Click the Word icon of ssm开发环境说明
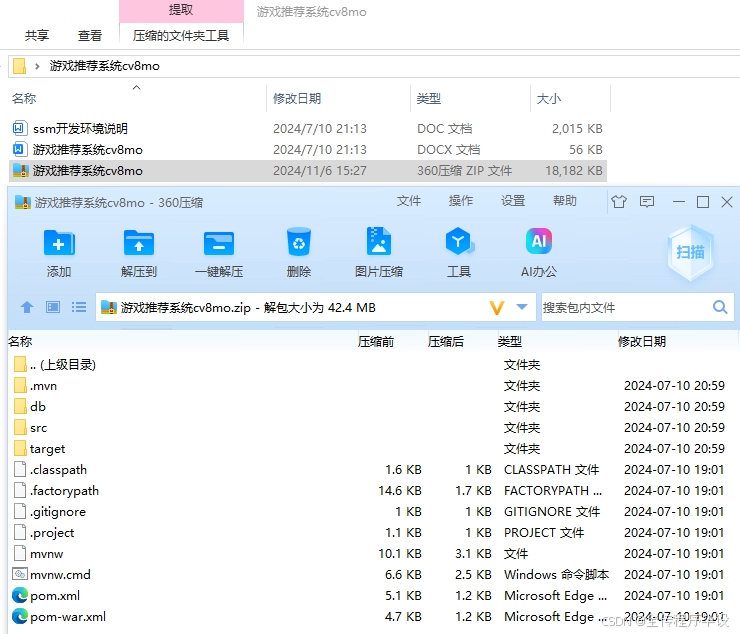Screen dimensions: 740x634 click(18, 128)
